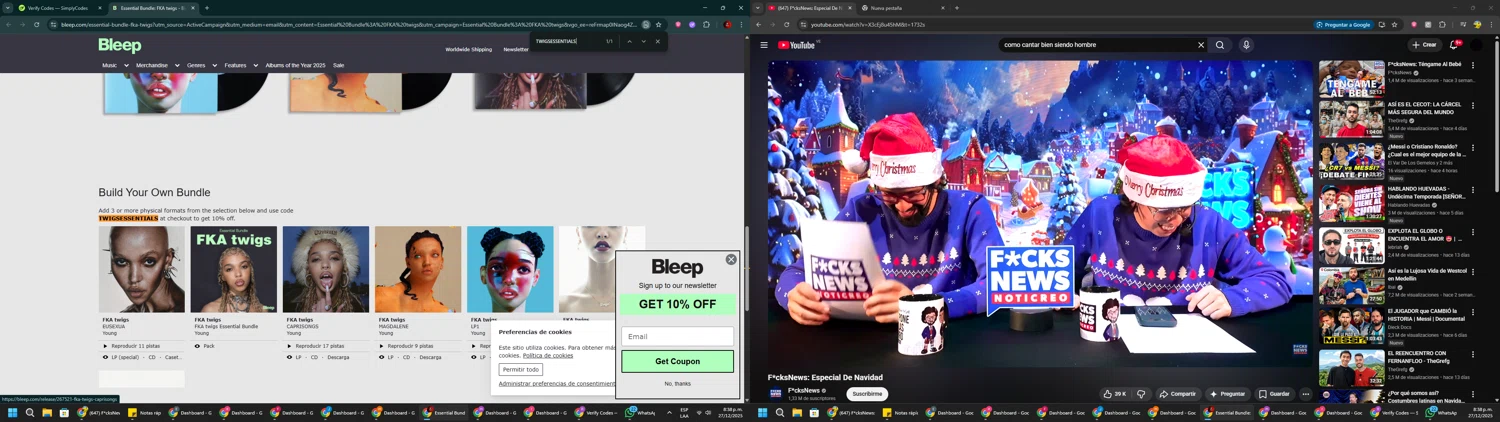Open Albums of the Year 2025
This screenshot has width=1500, height=422.
[x=295, y=65]
